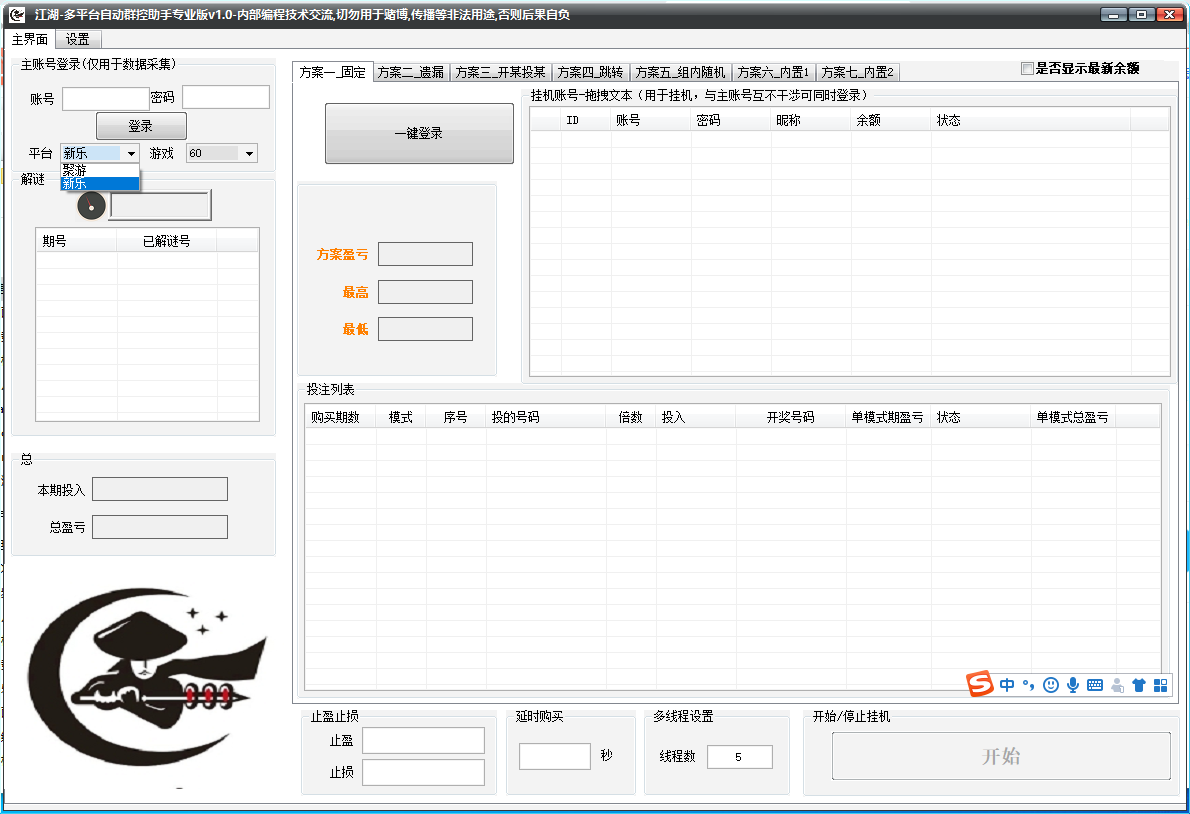The width and height of the screenshot is (1190, 814).
Task: Open the soft keyboard icon
Action: (x=1094, y=685)
